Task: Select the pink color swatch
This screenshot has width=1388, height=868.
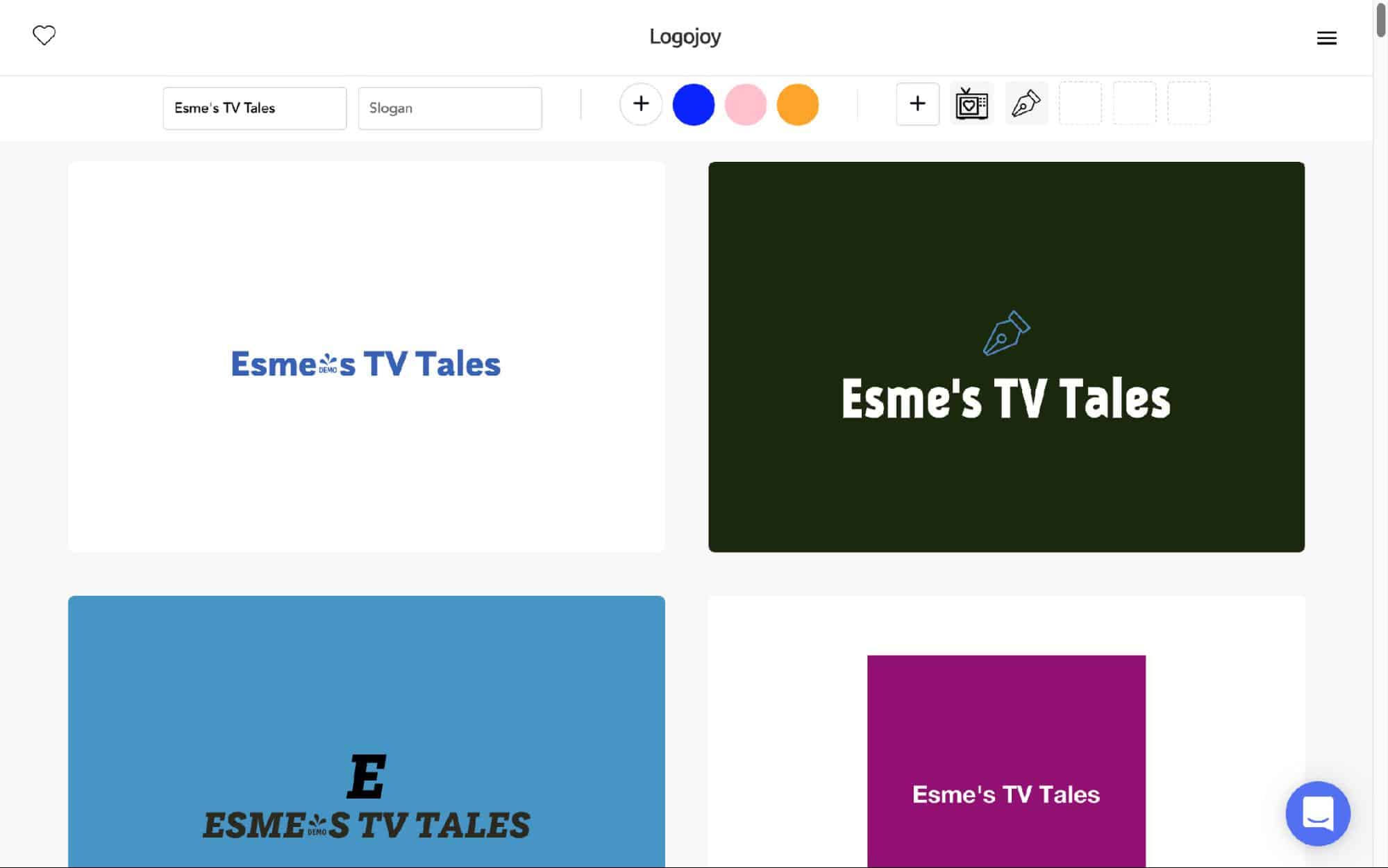Action: click(x=745, y=104)
